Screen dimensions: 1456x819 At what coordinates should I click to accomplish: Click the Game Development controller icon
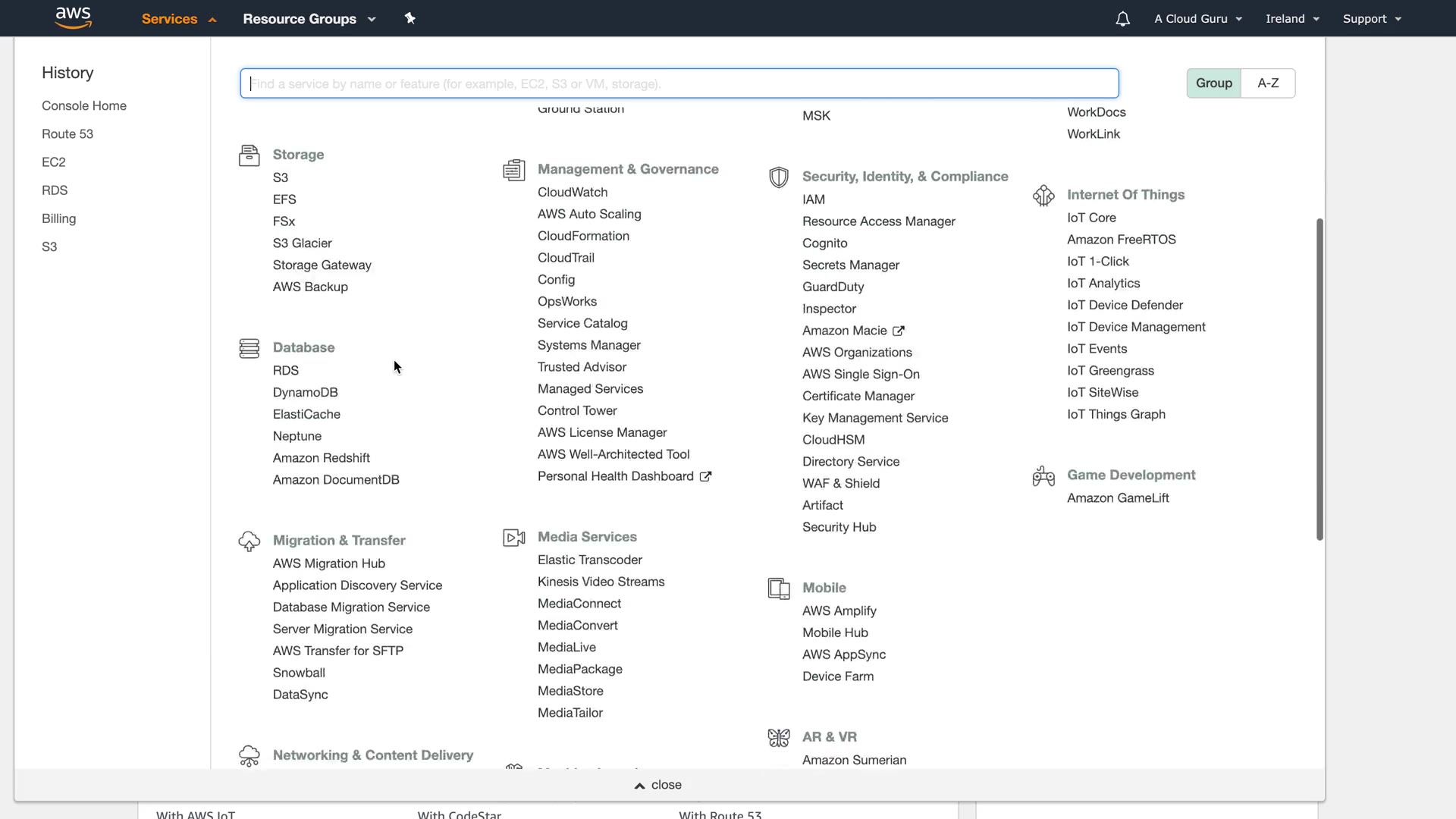pyautogui.click(x=1043, y=476)
